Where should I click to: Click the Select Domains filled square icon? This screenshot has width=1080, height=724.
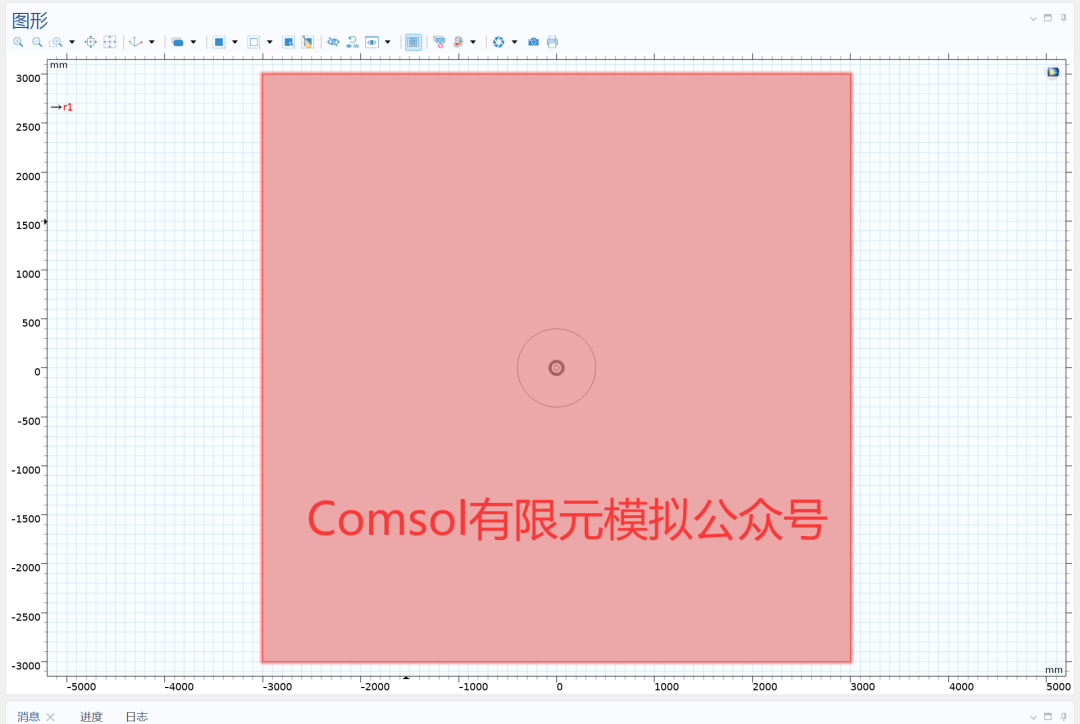coord(218,42)
